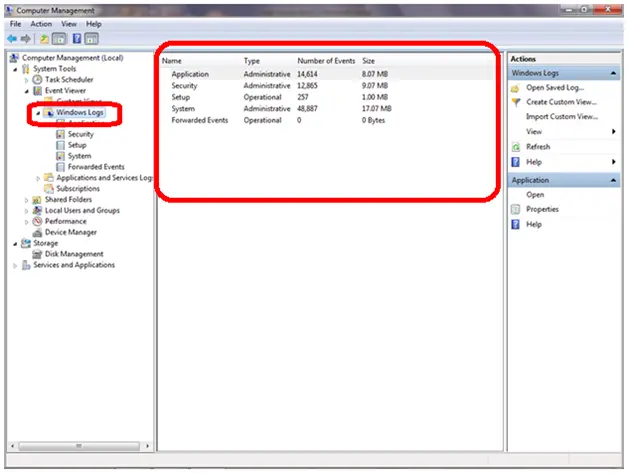Click the Device Manager icon

pos(37,232)
